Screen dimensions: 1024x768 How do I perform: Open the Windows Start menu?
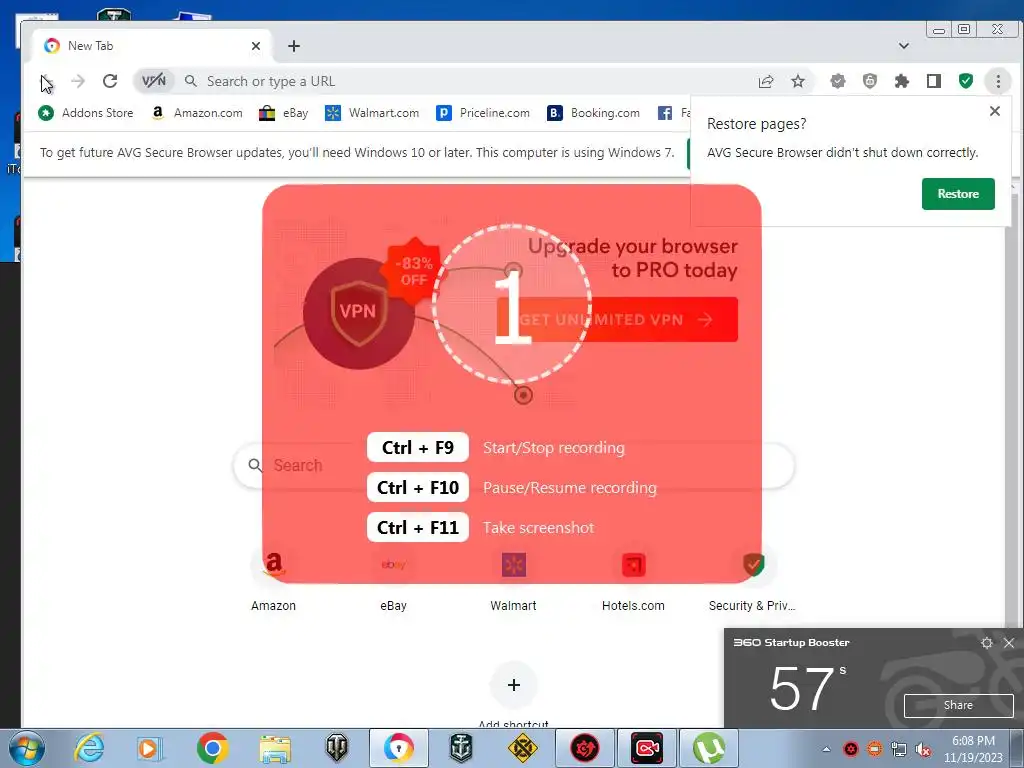click(26, 748)
